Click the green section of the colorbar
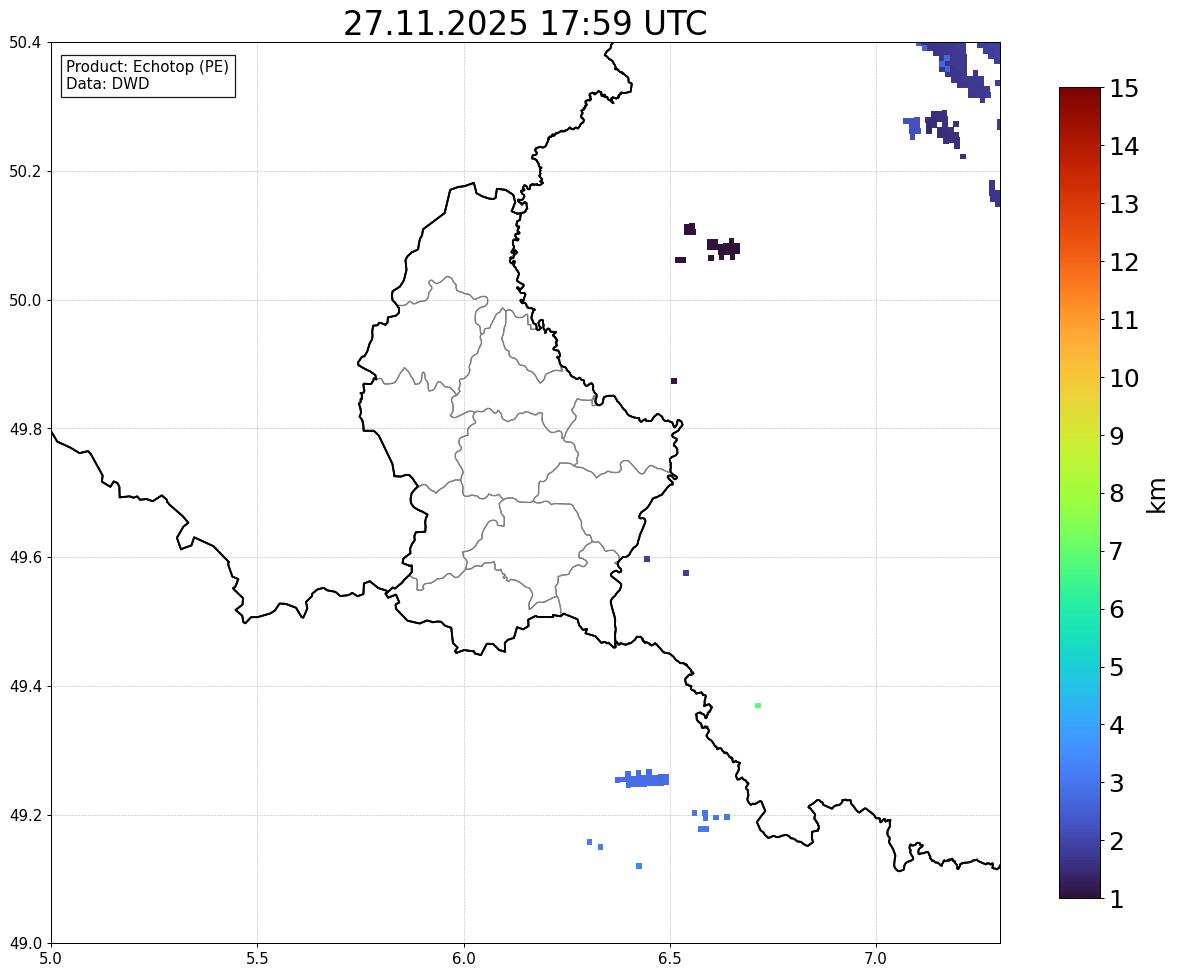This screenshot has height=976, width=1178. coord(1080,526)
